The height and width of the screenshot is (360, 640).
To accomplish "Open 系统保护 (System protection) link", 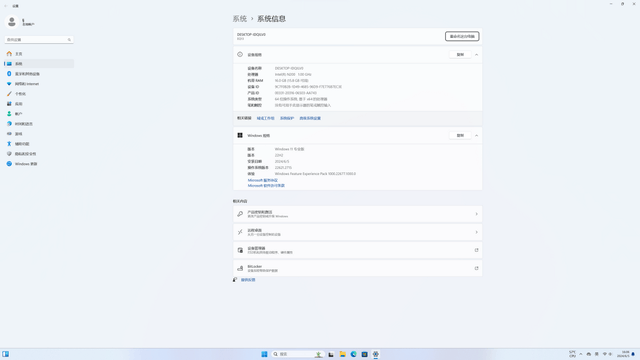I will point(287,118).
